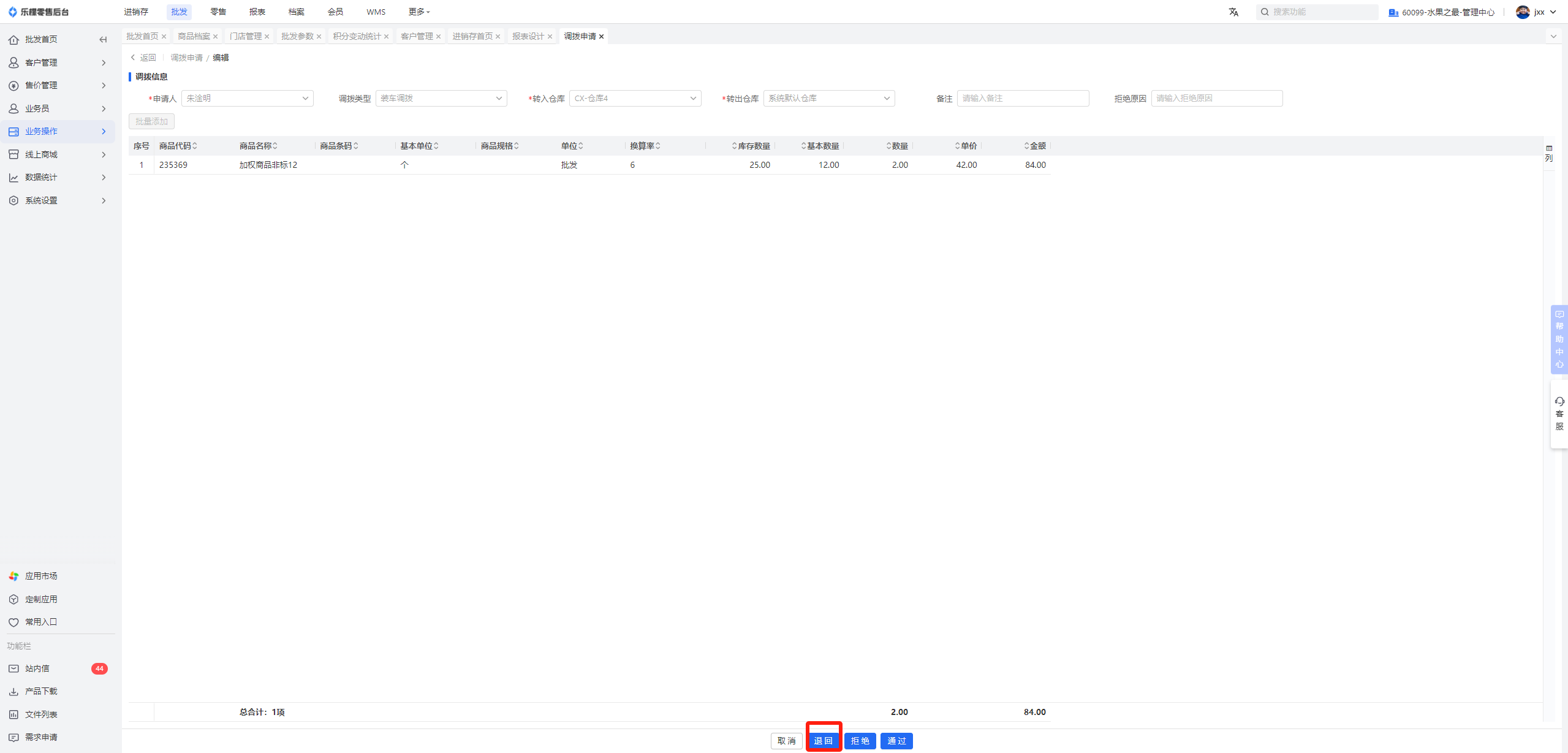The width and height of the screenshot is (1568, 753).
Task: Expand 线上商城 sidebar menu
Action: [58, 154]
